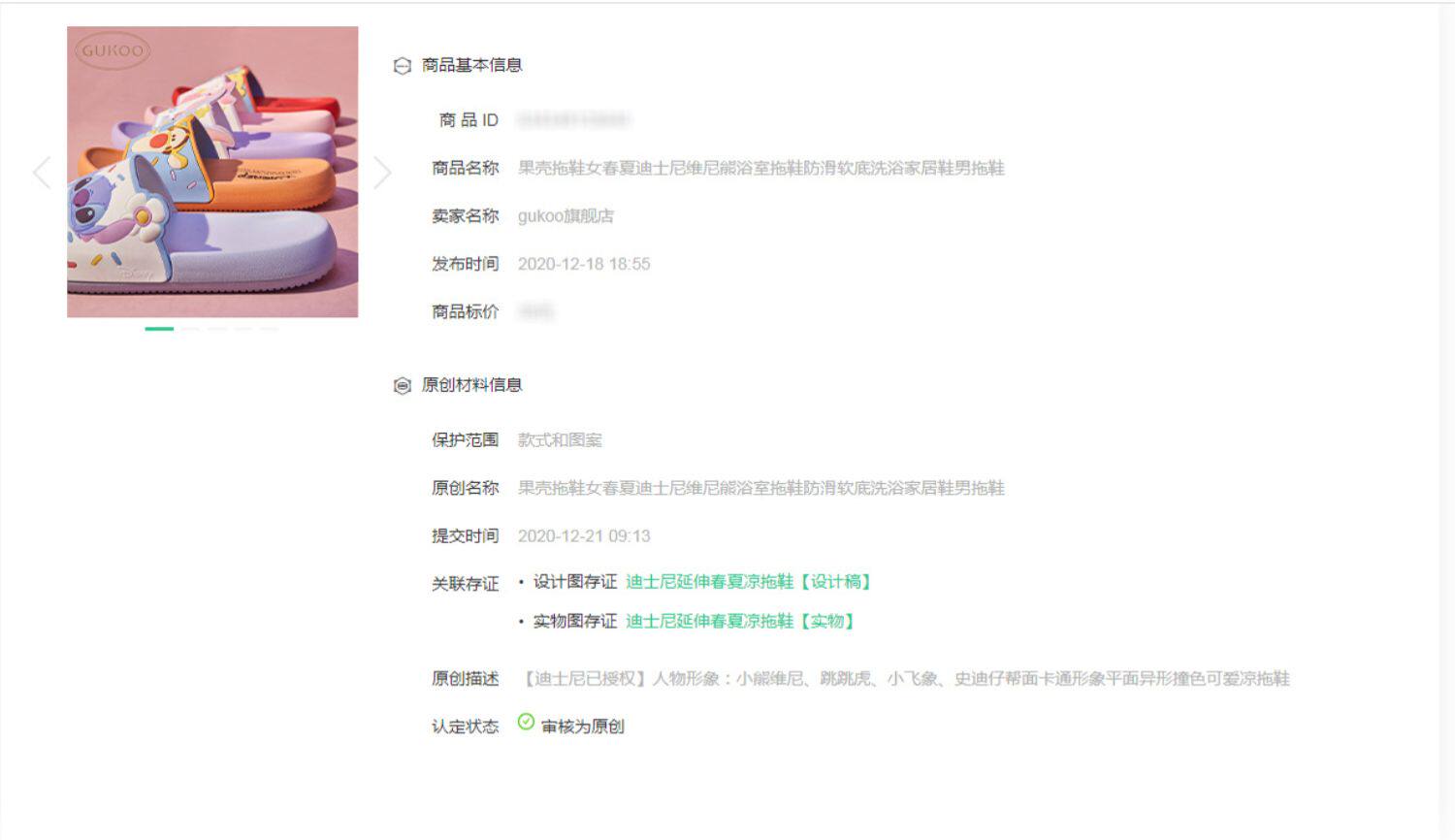
Task: Click the 商品基本信息 section icon
Action: (402, 66)
